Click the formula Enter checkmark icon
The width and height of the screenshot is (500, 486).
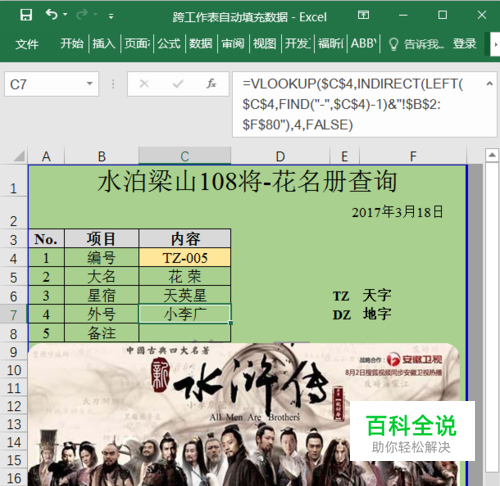pyautogui.click(x=178, y=84)
